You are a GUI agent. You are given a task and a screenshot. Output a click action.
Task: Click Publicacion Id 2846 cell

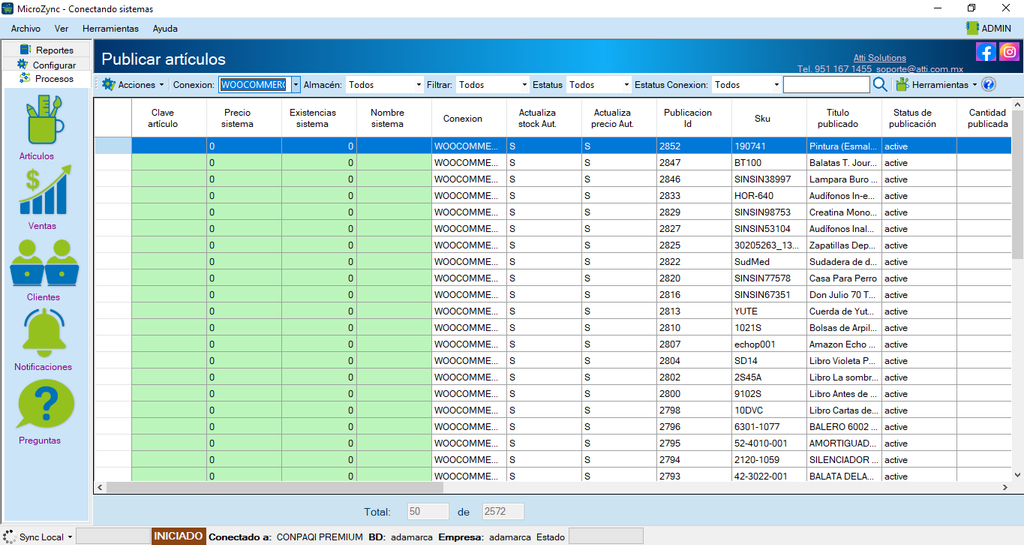click(694, 179)
